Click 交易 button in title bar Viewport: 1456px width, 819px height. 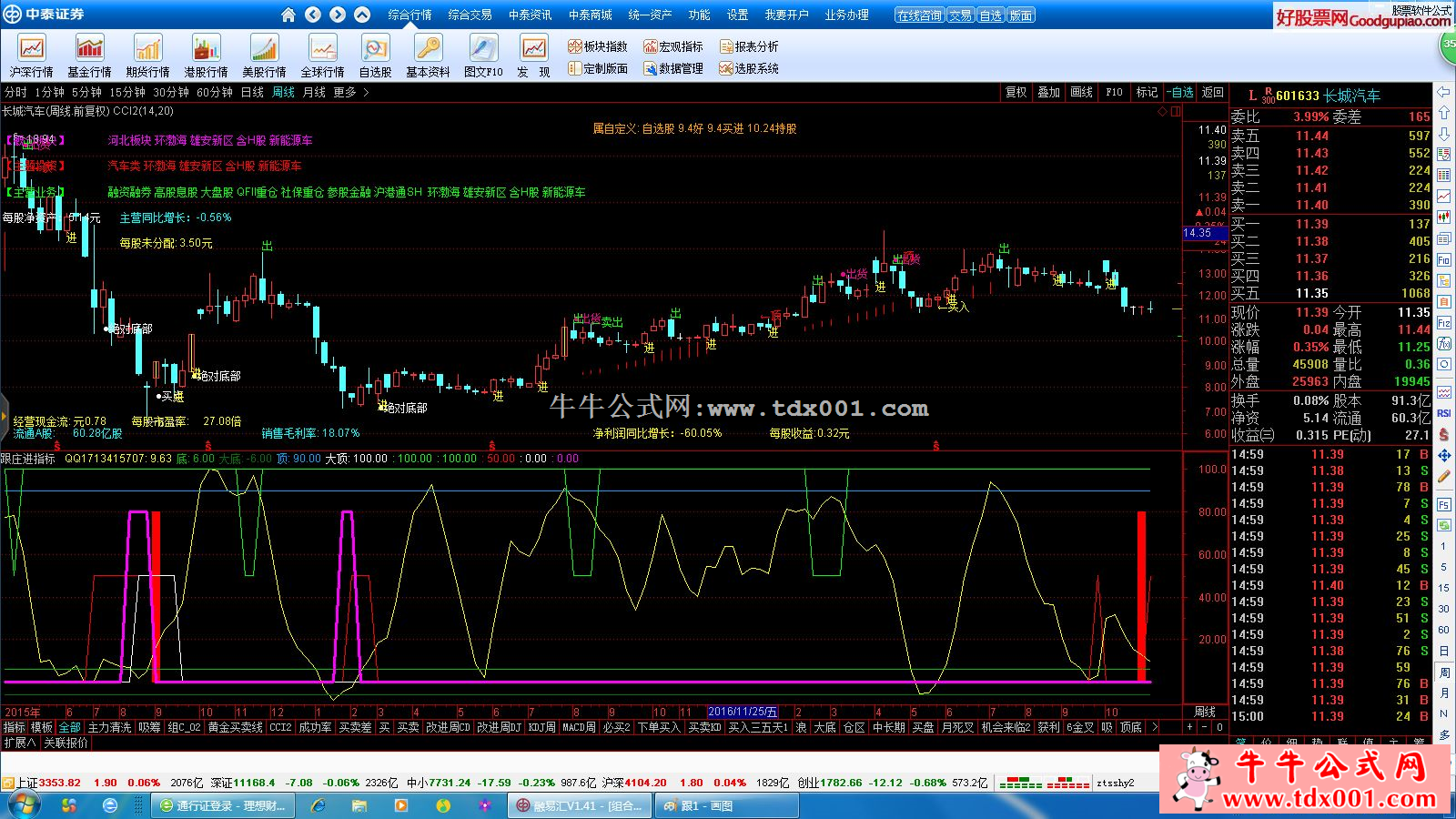[960, 15]
